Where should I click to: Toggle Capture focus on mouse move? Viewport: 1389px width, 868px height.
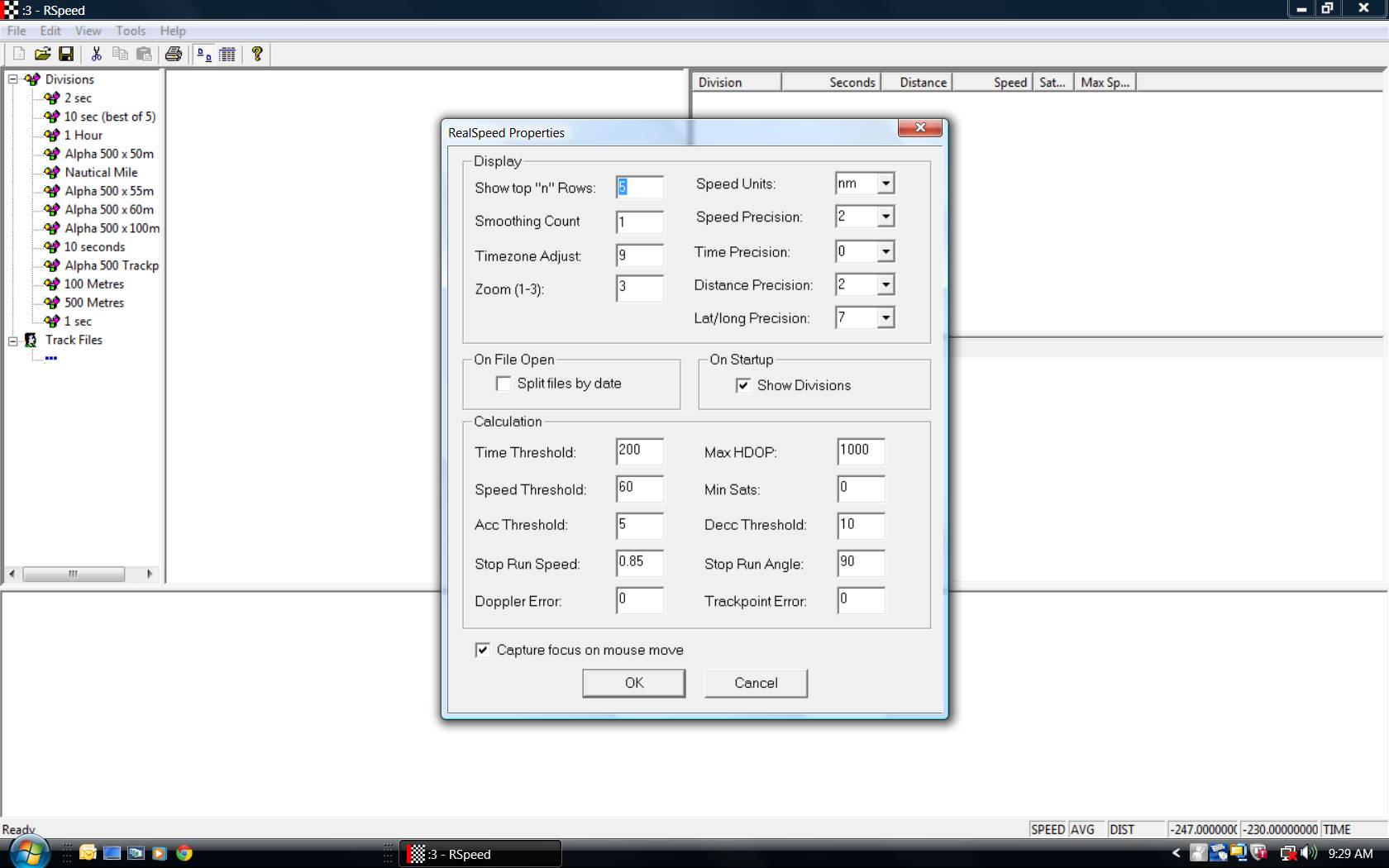tap(483, 651)
